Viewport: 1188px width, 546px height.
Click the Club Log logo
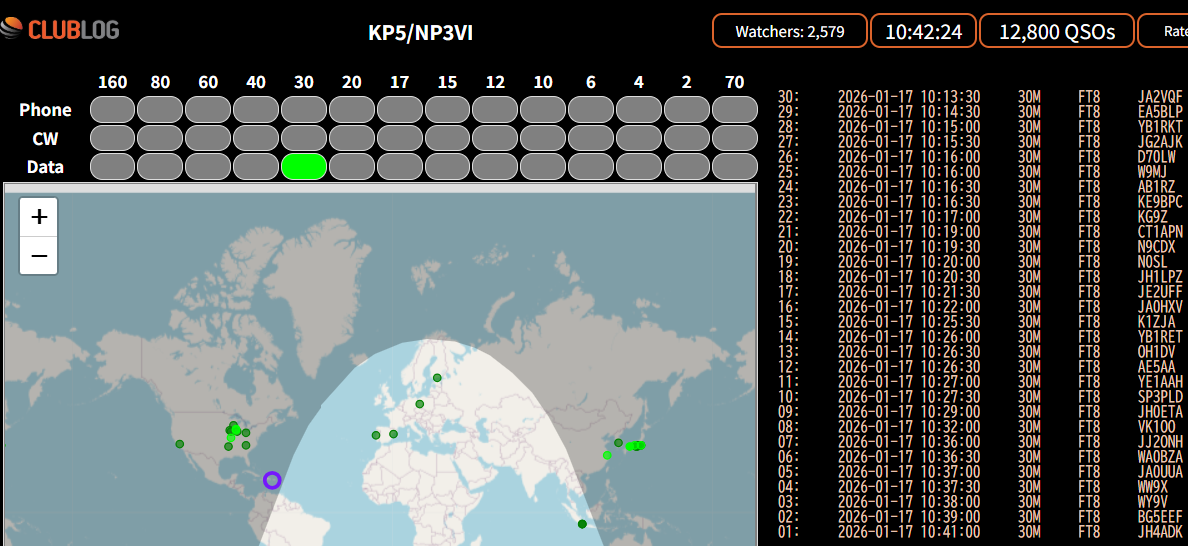60,30
